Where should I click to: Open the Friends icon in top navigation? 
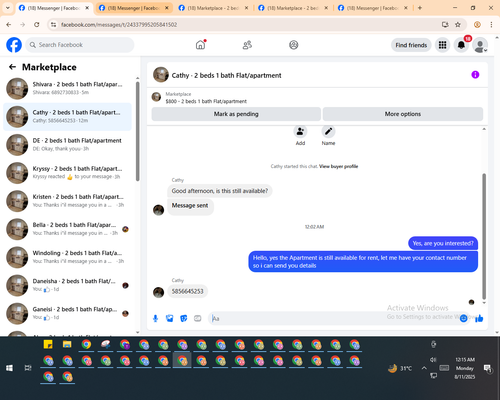pyautogui.click(x=247, y=45)
